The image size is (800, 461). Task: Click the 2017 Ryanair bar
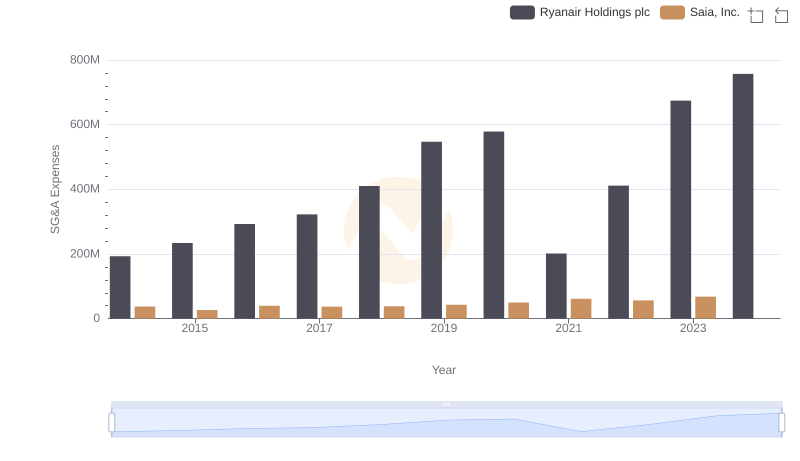[307, 266]
